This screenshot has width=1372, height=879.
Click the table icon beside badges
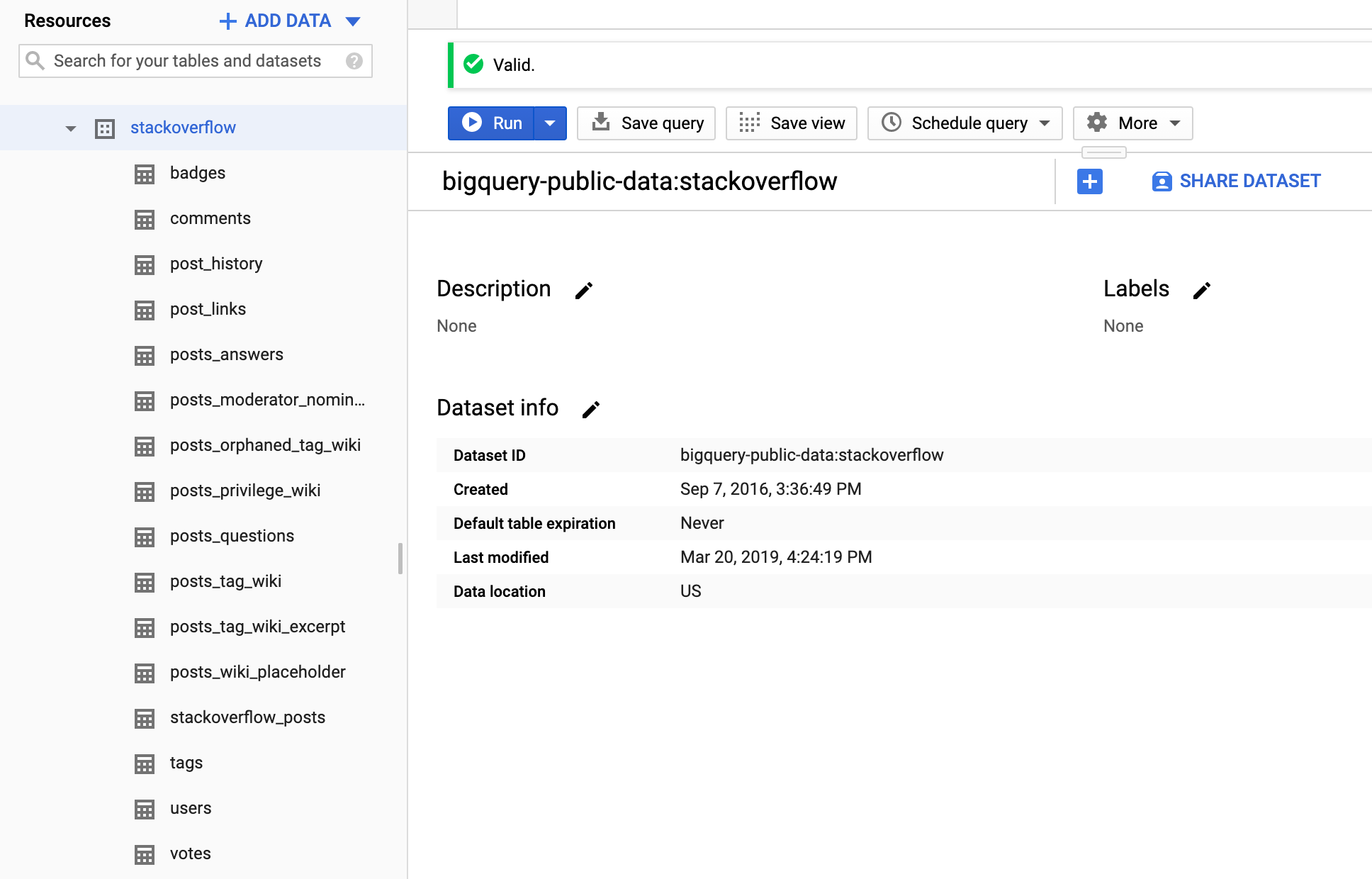point(145,174)
